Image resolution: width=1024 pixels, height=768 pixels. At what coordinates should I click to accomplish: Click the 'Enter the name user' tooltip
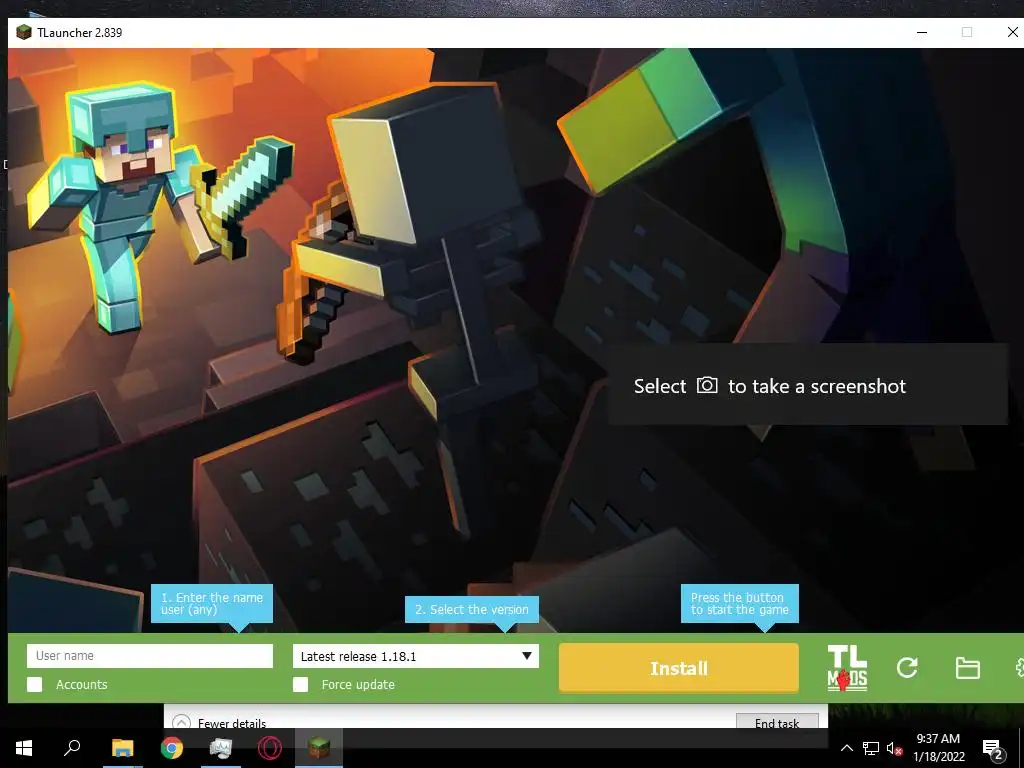click(x=212, y=603)
